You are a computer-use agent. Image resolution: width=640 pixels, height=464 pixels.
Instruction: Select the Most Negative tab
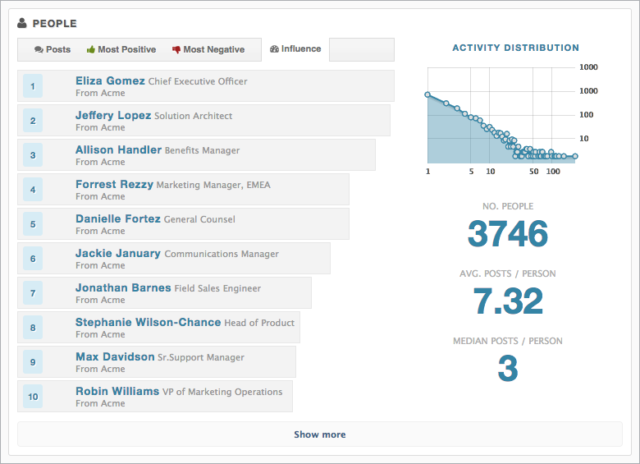point(211,49)
